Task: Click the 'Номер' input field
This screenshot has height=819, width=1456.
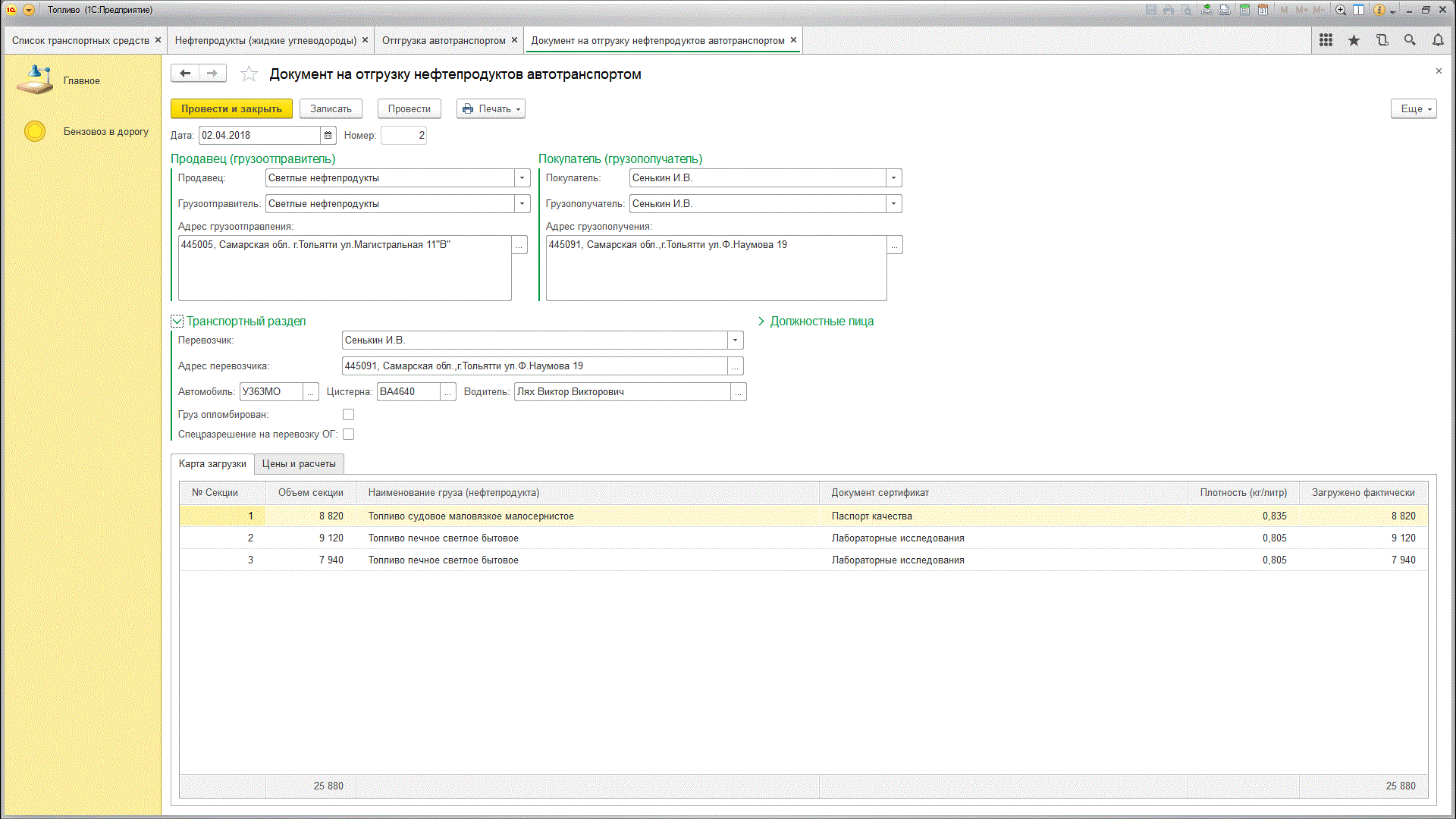Action: click(x=403, y=136)
